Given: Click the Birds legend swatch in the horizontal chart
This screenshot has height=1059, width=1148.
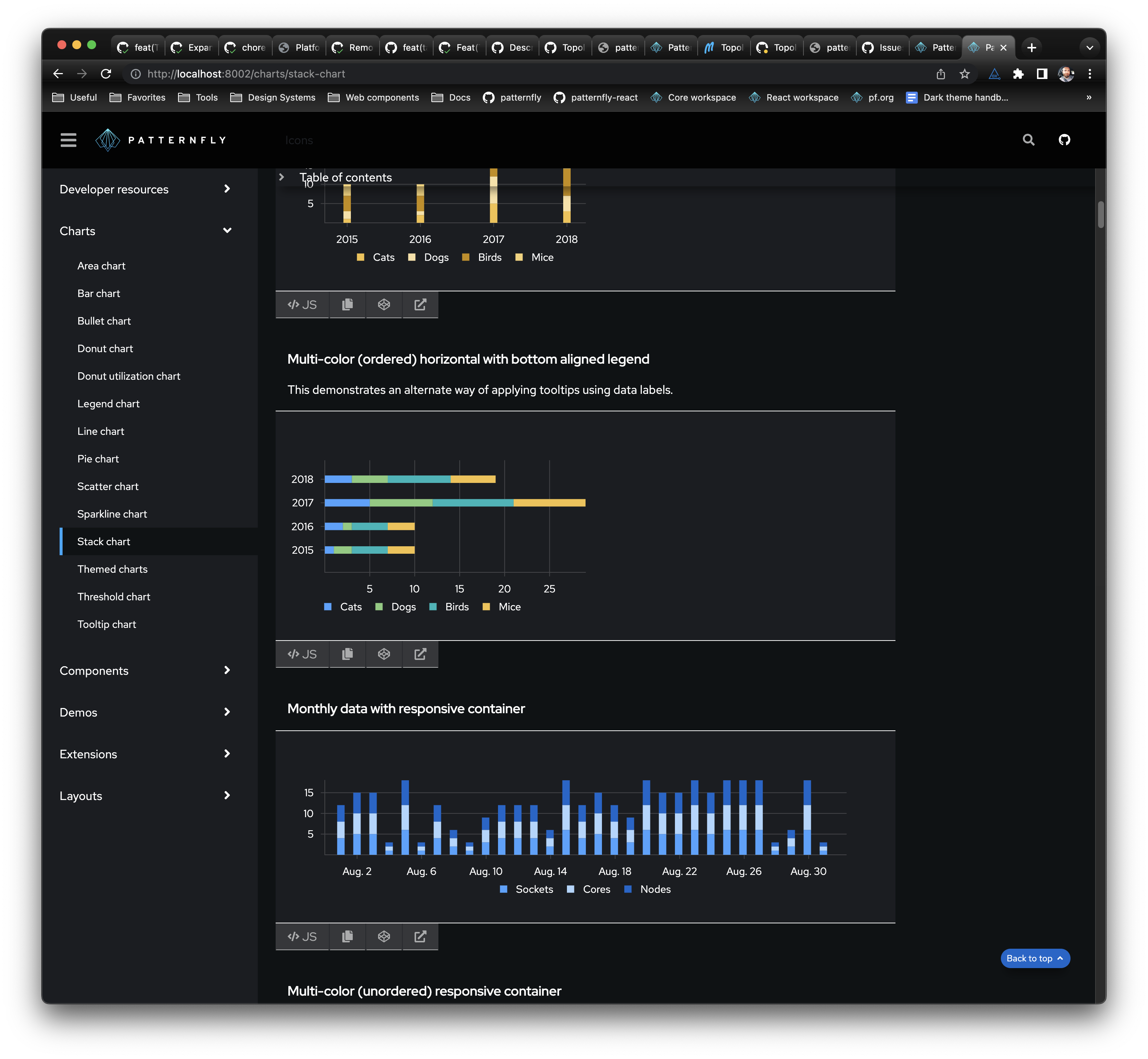Looking at the screenshot, I should coord(433,607).
